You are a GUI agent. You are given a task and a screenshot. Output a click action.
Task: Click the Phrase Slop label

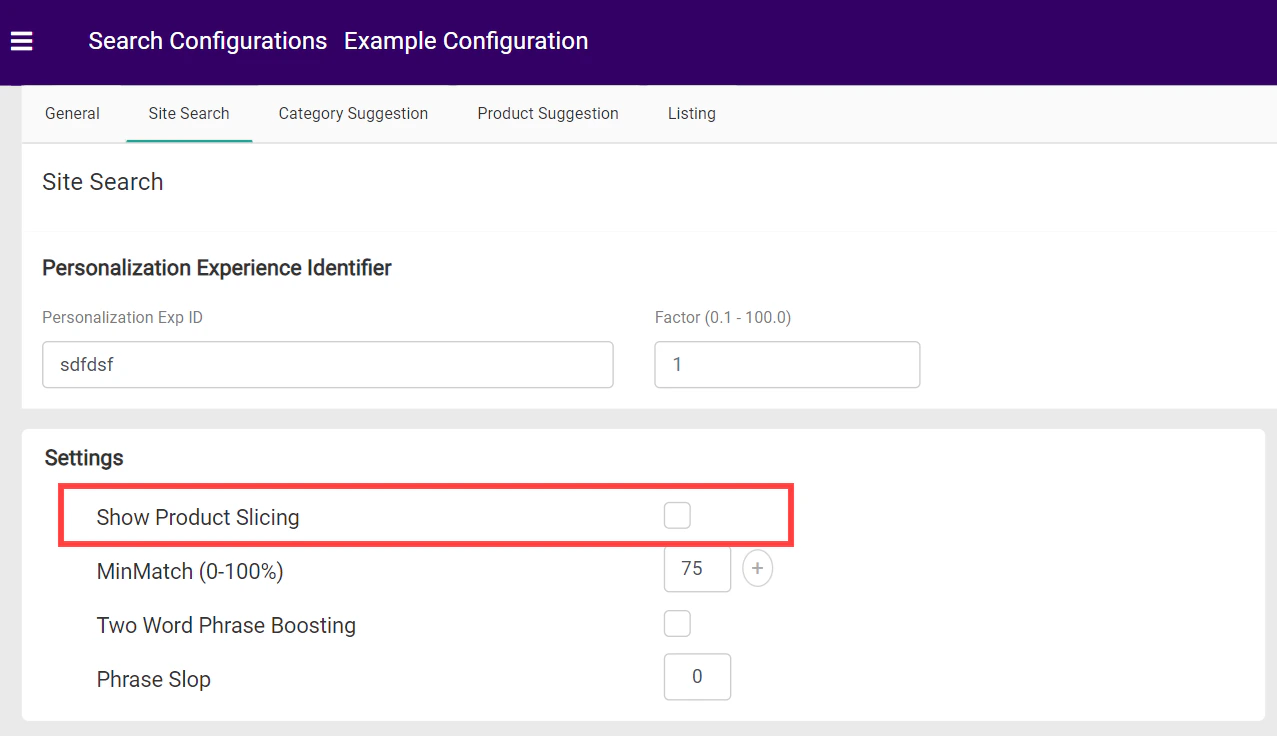point(154,679)
